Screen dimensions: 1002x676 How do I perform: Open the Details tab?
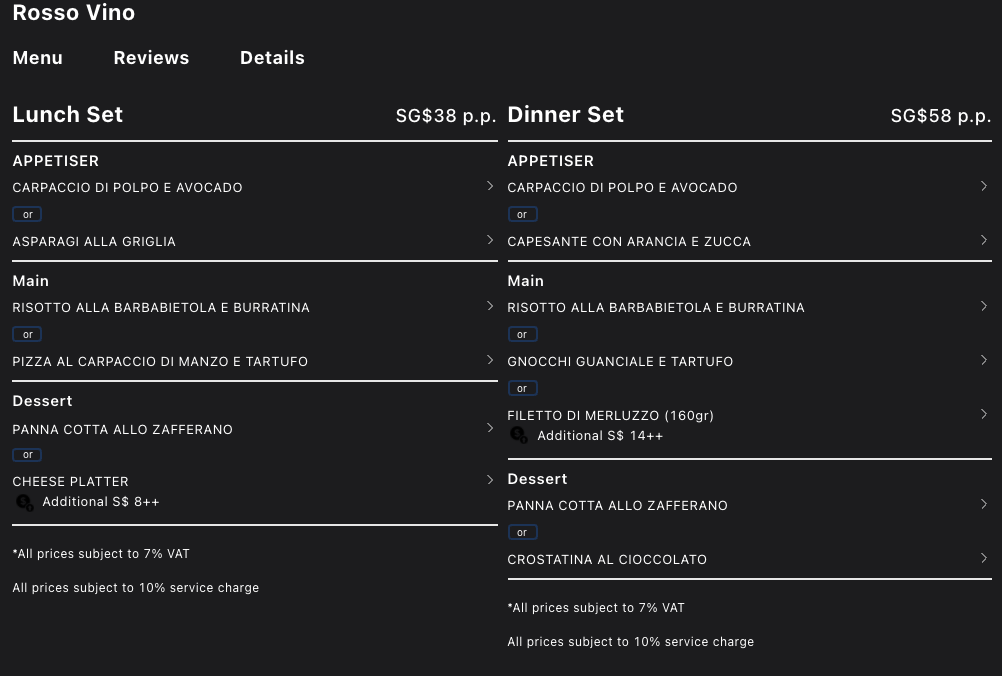[x=272, y=58]
